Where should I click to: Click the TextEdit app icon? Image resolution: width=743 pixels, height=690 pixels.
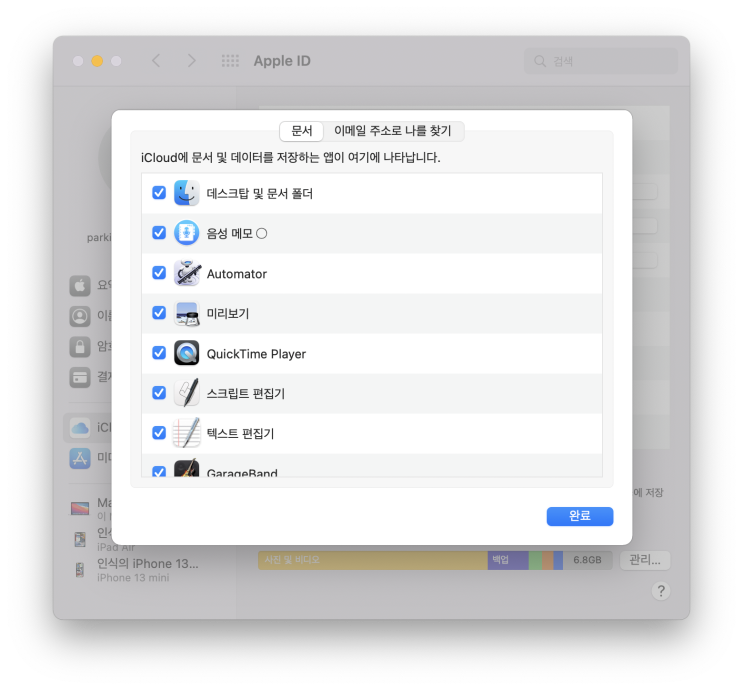pos(186,433)
